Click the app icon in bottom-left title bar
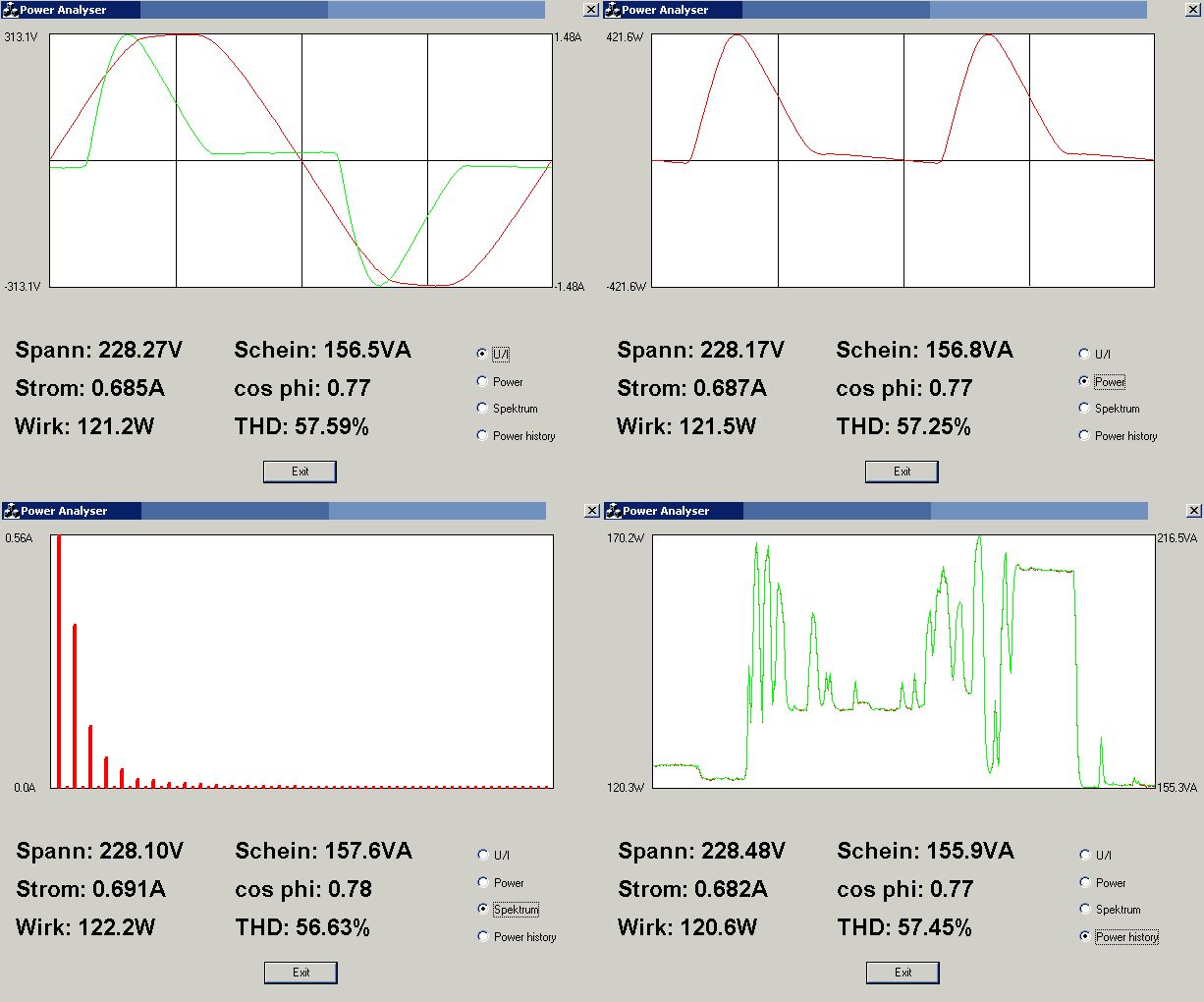The height and width of the screenshot is (1002, 1204). click(x=12, y=511)
